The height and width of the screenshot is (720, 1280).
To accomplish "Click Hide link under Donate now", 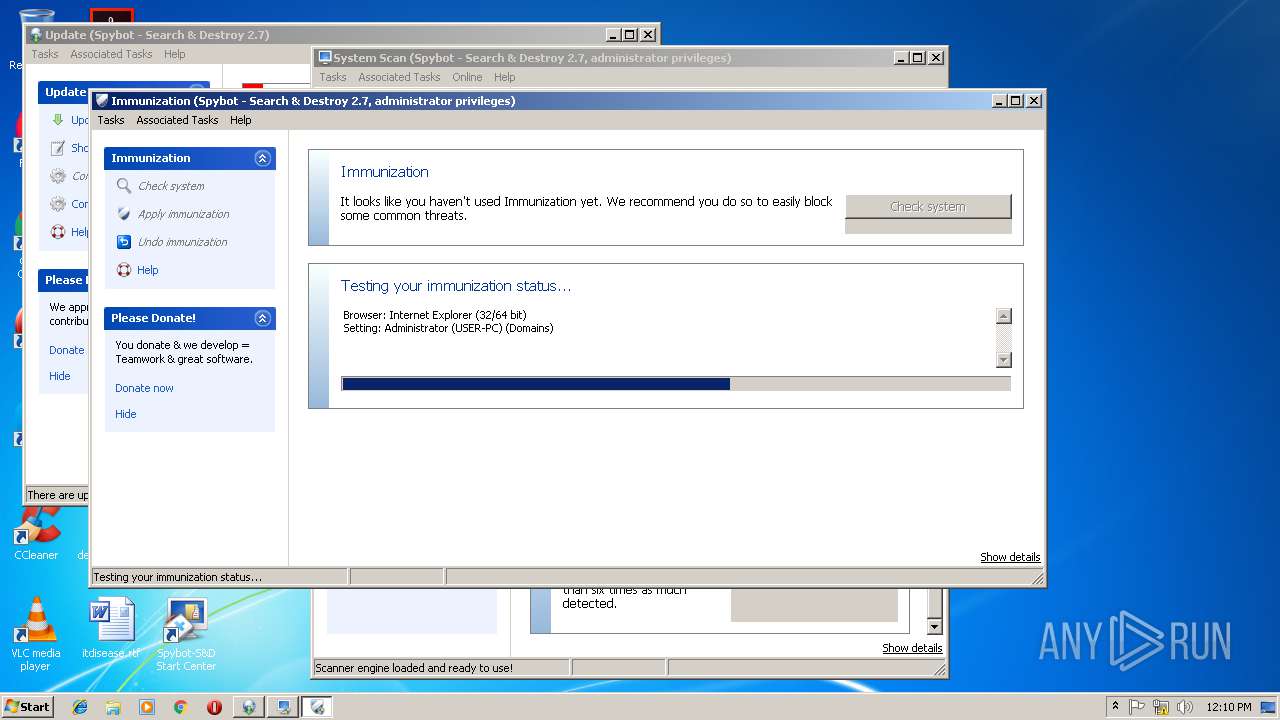I will (125, 414).
